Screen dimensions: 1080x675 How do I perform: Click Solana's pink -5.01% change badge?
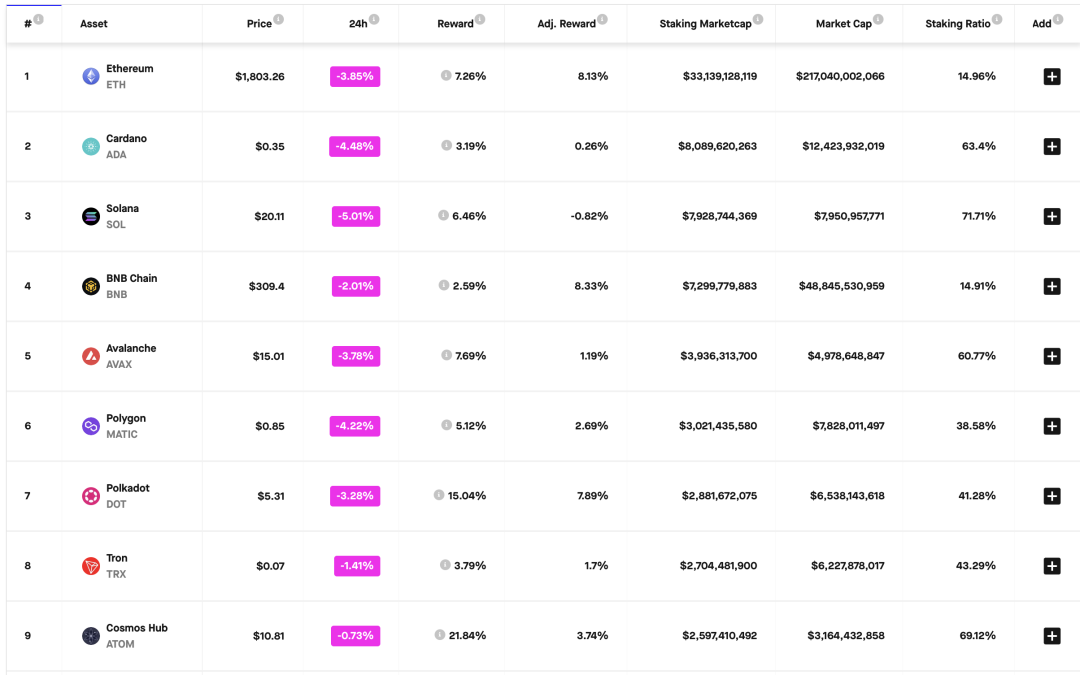355,216
